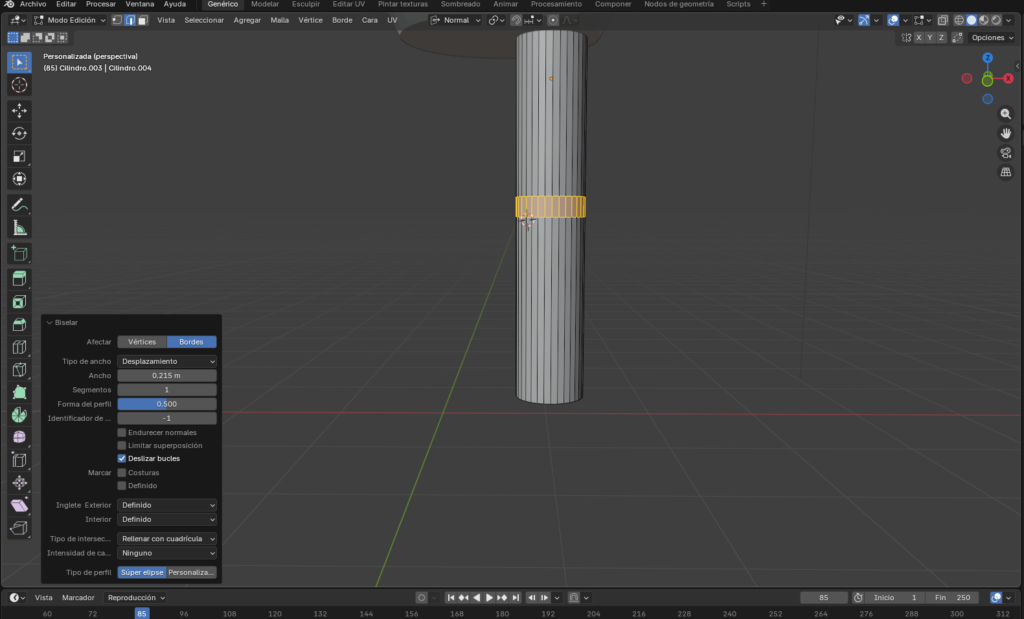Click the Measure tool icon
The image size is (1024, 619).
tap(19, 229)
